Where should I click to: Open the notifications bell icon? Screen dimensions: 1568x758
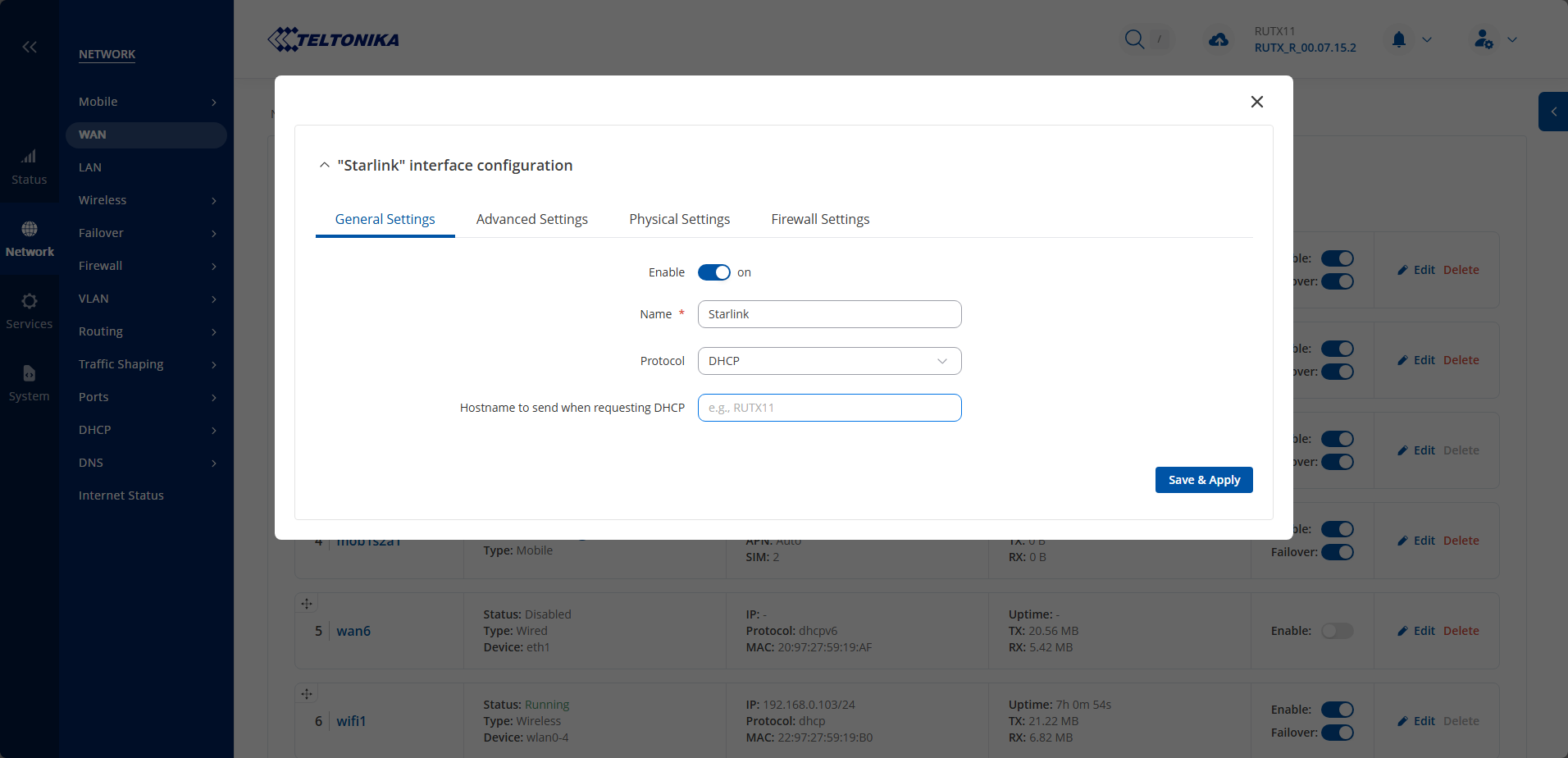point(1399,39)
